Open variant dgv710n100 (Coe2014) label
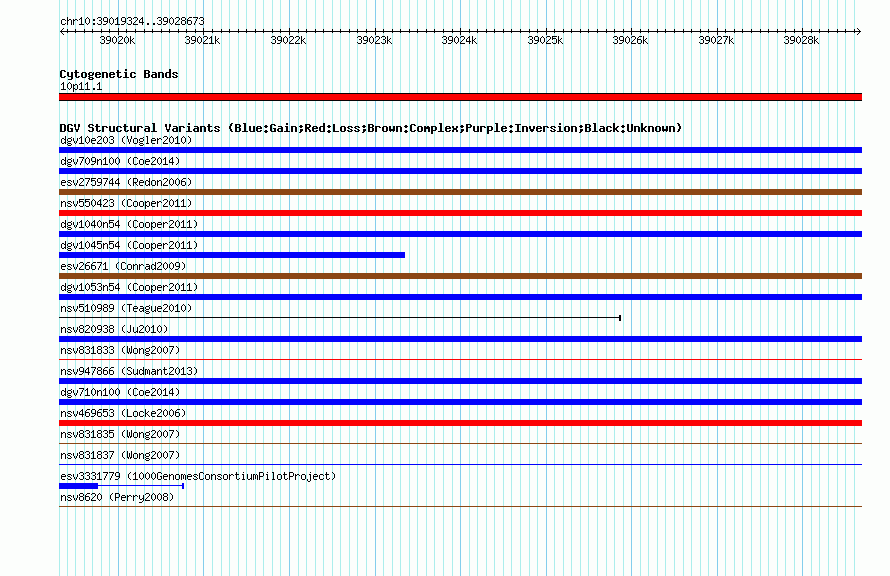This screenshot has width=890, height=576. [120, 392]
